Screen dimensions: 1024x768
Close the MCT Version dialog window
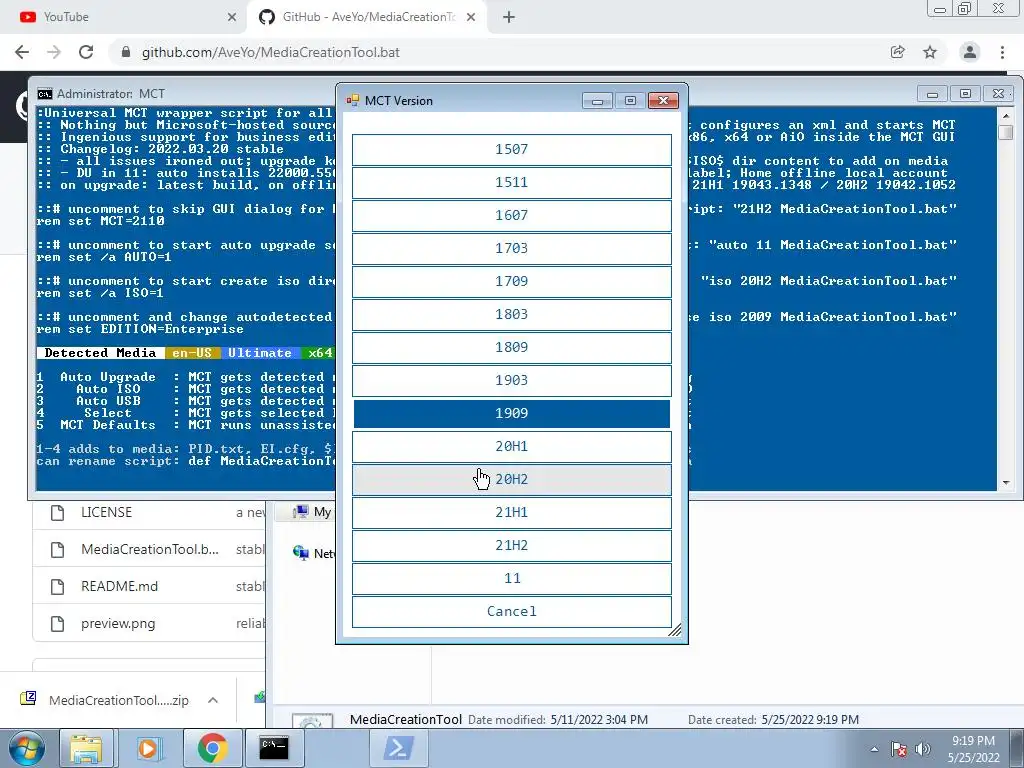pos(663,101)
